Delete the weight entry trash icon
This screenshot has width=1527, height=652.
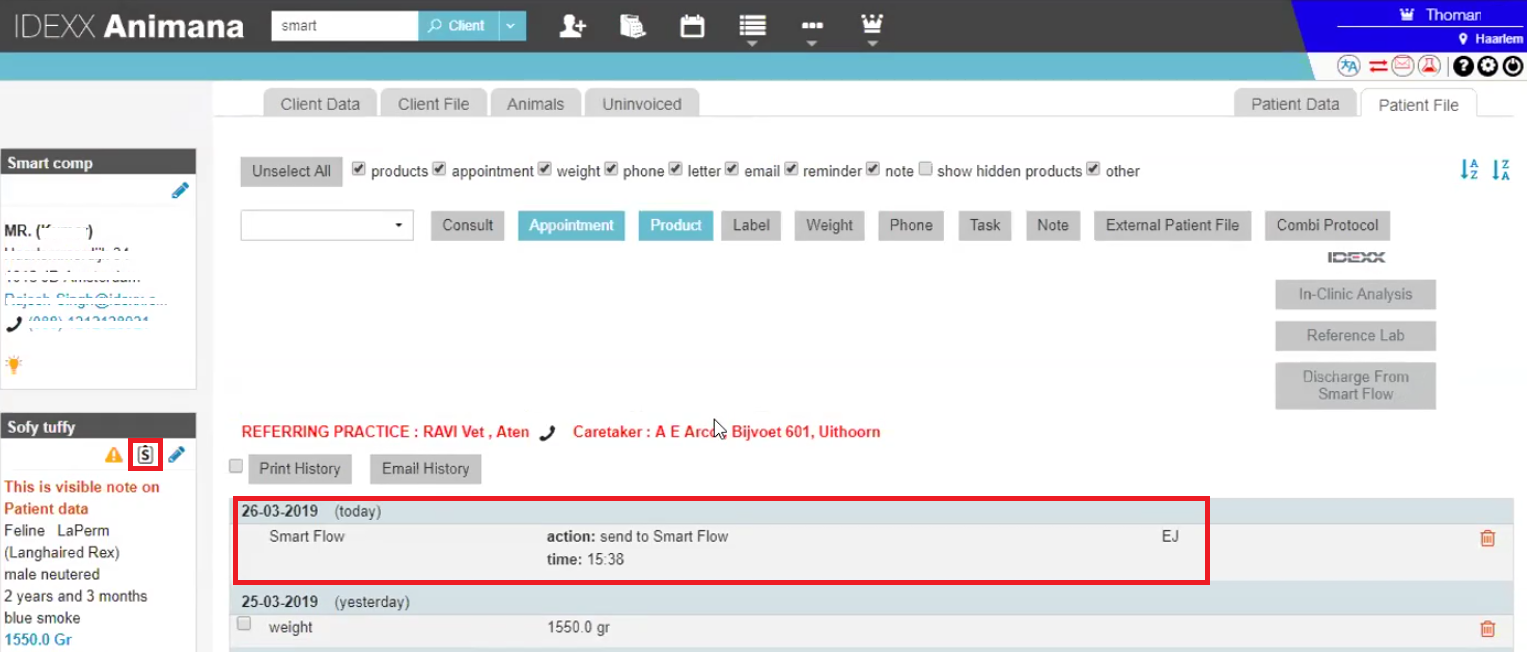coord(1487,629)
